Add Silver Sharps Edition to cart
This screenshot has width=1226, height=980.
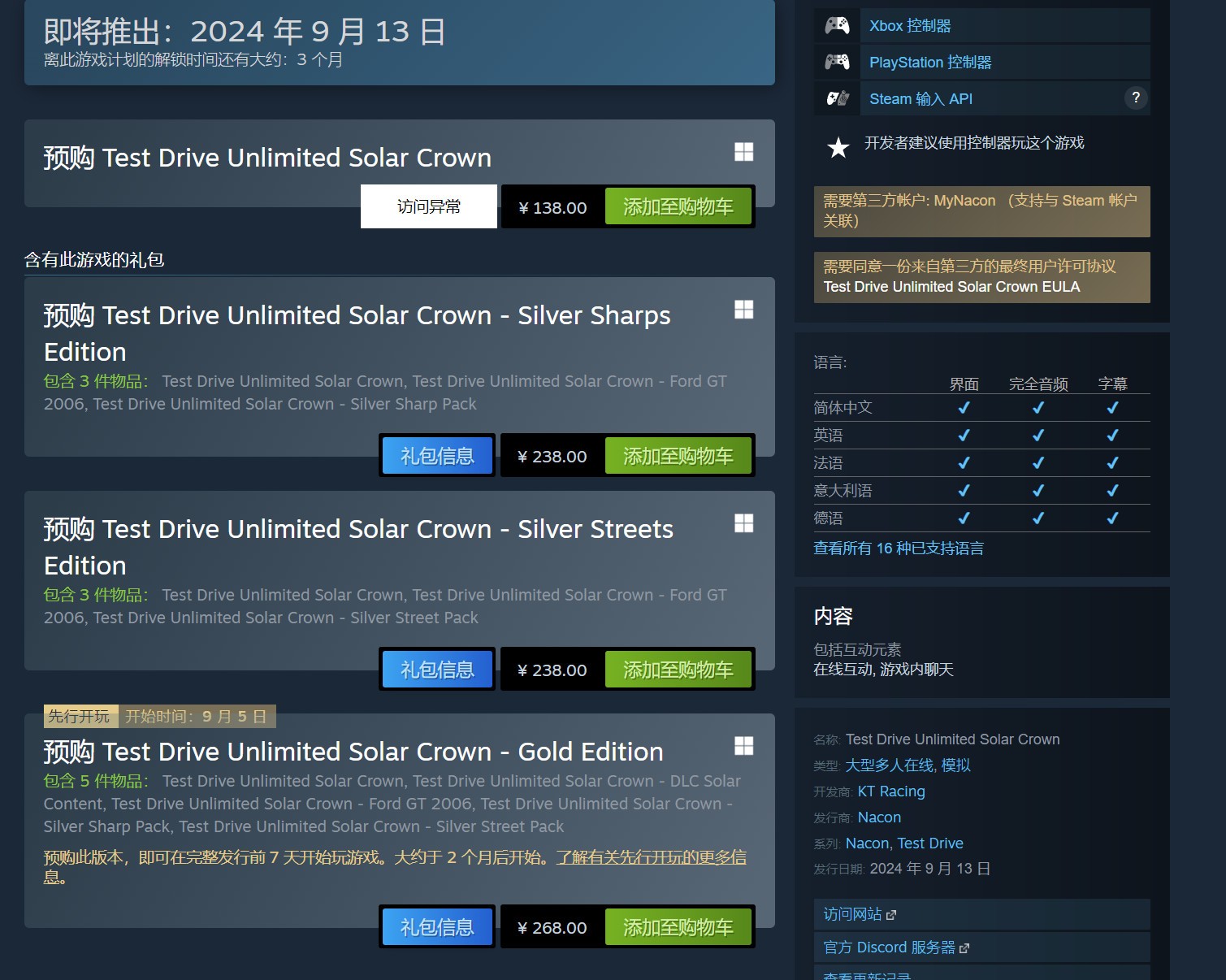click(x=678, y=455)
